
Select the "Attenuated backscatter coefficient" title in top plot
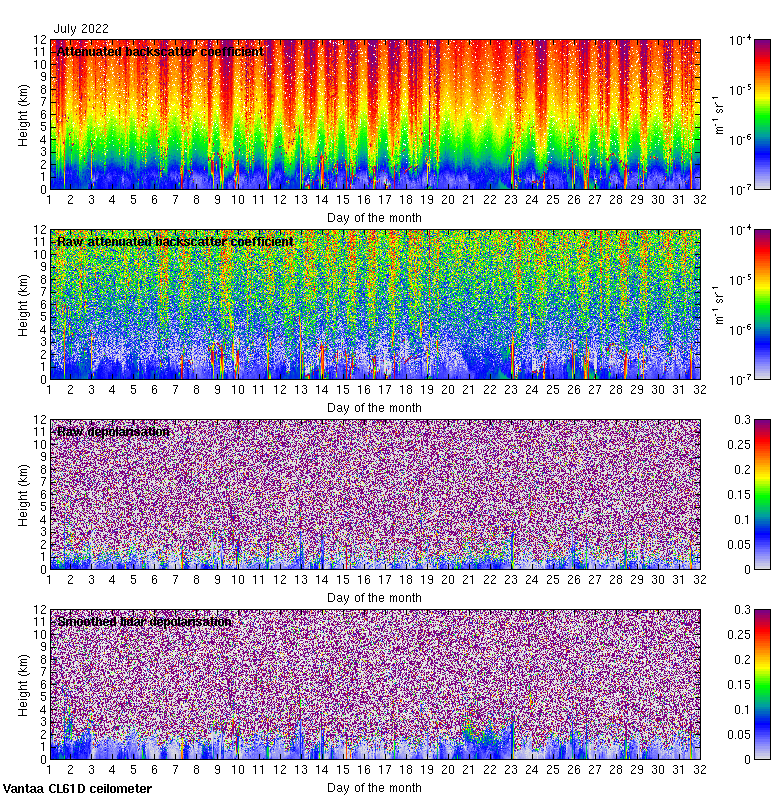point(160,52)
